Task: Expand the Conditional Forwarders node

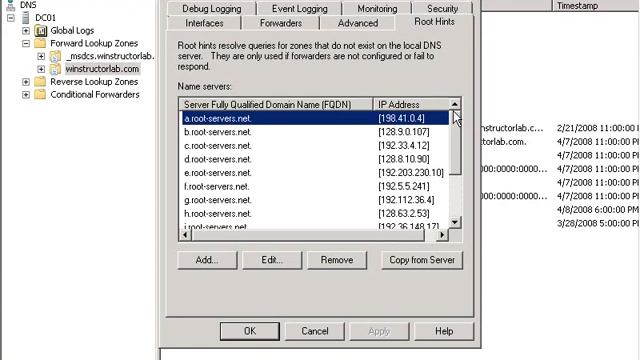Action: coord(26,95)
